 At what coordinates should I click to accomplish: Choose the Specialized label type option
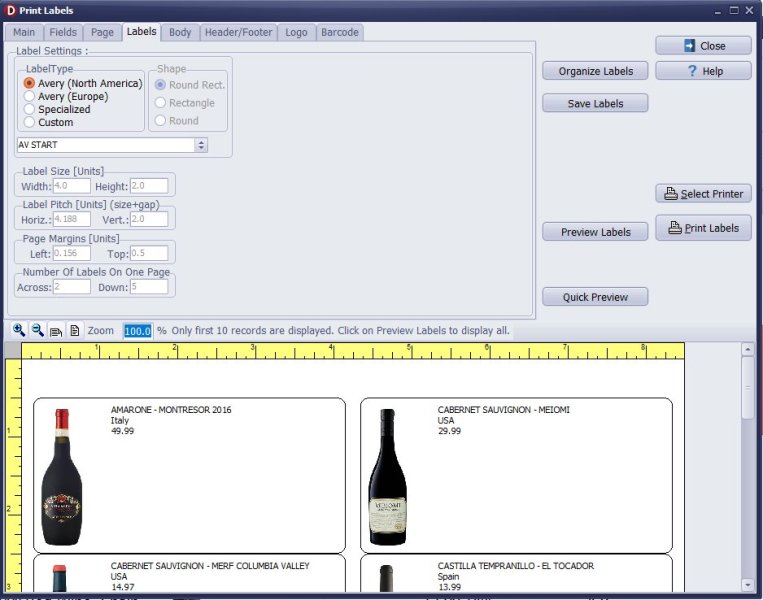[30, 109]
